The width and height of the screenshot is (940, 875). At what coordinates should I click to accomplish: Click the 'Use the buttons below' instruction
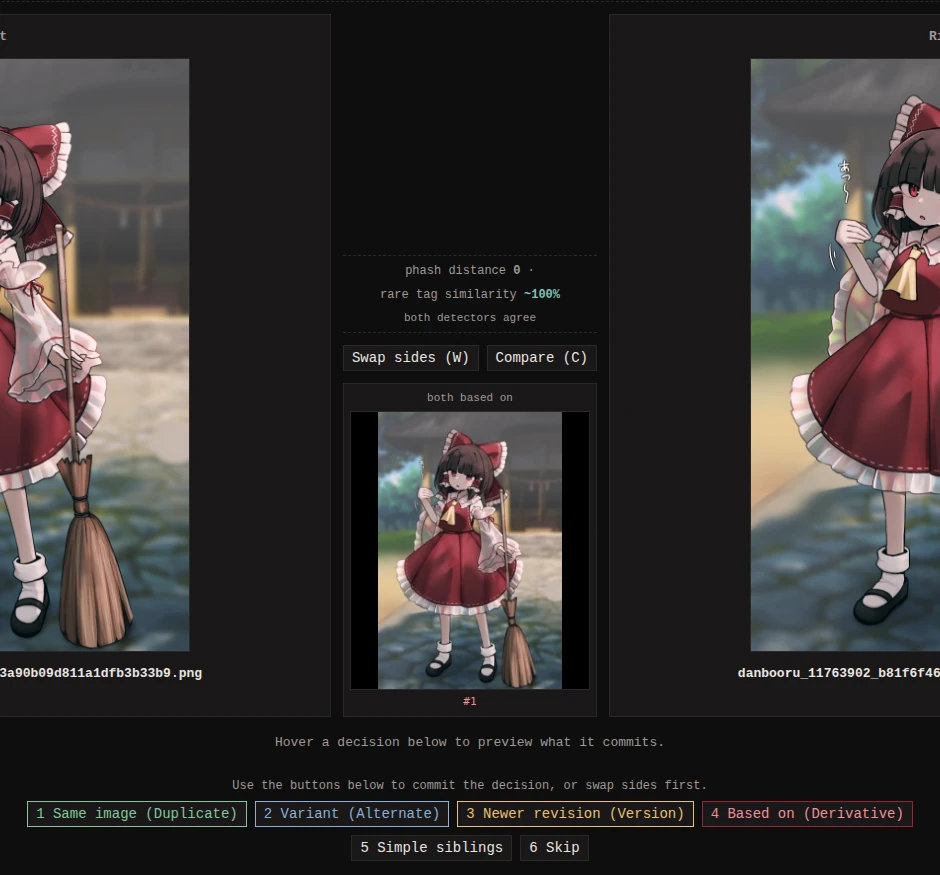coord(470,785)
